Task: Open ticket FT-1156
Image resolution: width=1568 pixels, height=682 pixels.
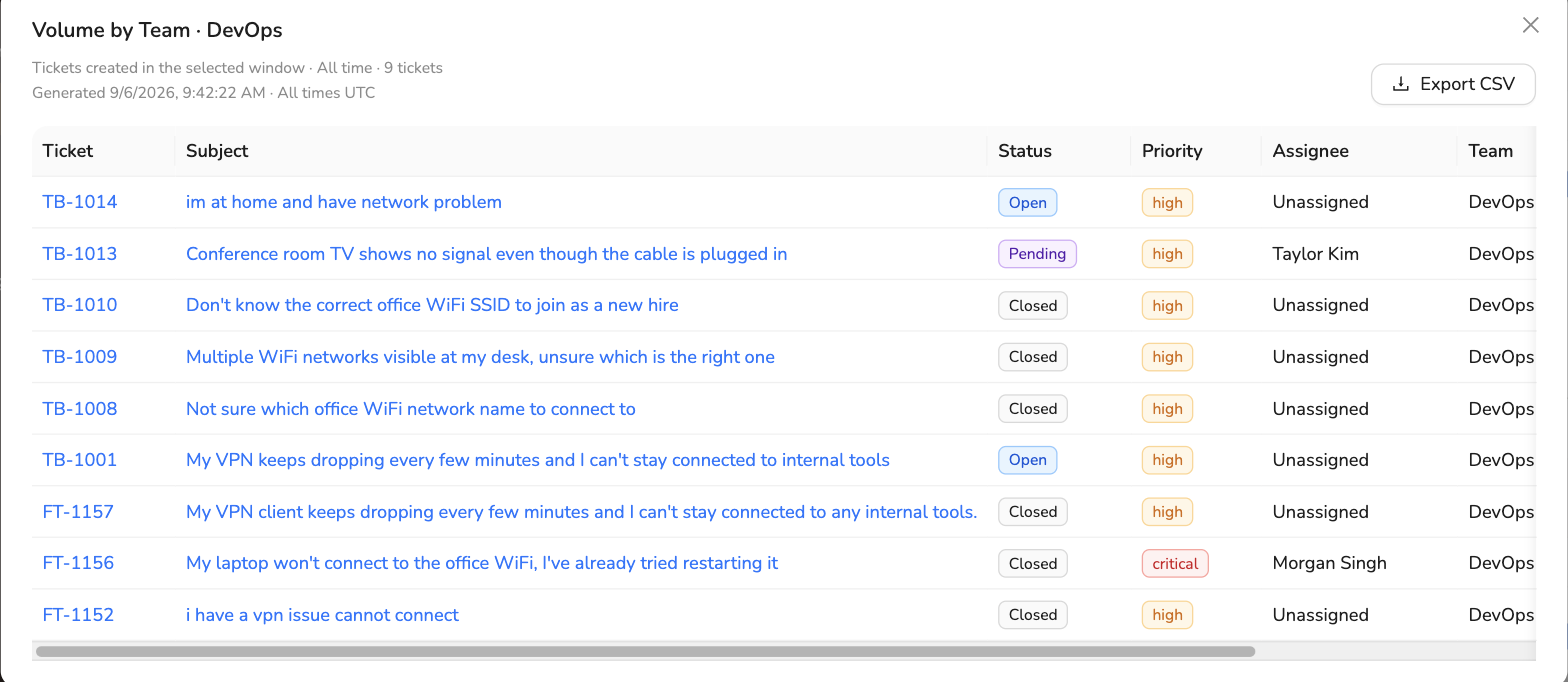Action: pyautogui.click(x=78, y=563)
